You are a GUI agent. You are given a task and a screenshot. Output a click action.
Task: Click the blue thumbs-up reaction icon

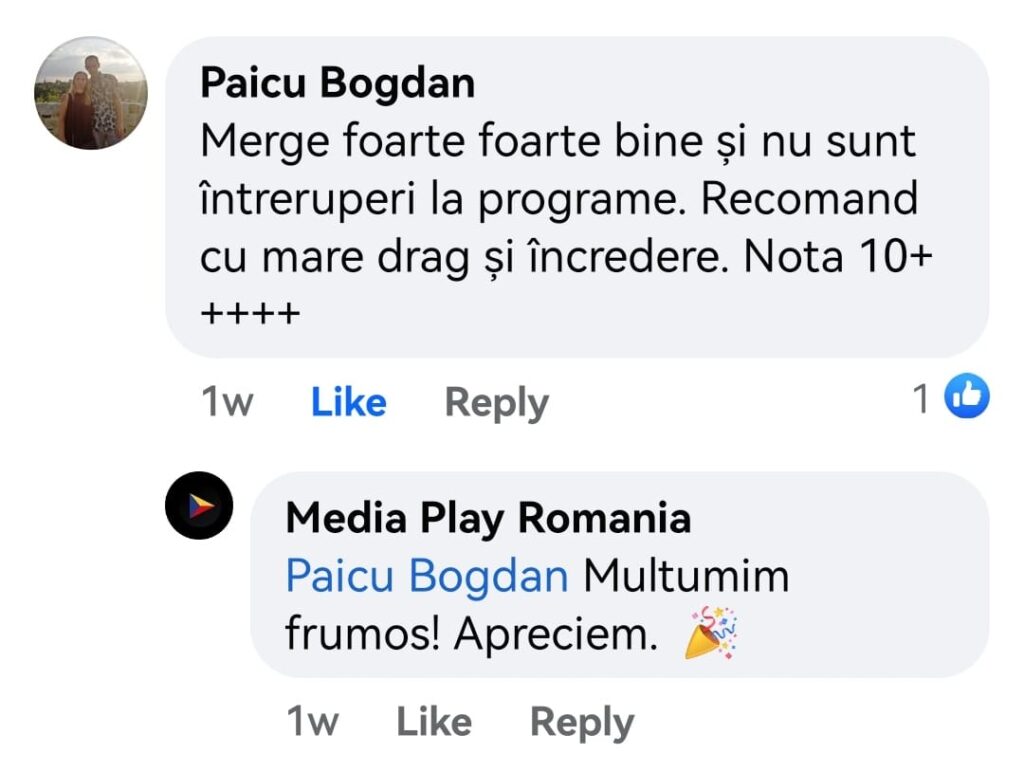(967, 398)
